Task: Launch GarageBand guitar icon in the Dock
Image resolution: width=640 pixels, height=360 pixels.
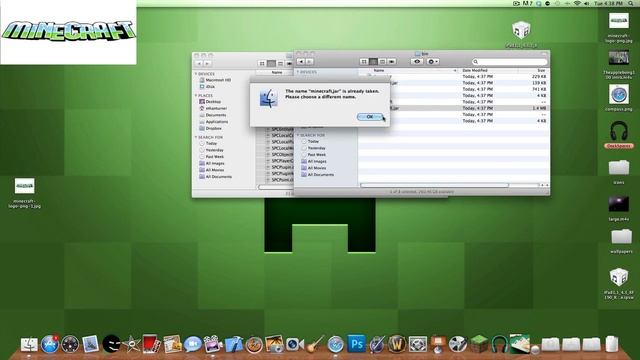Action: point(315,344)
